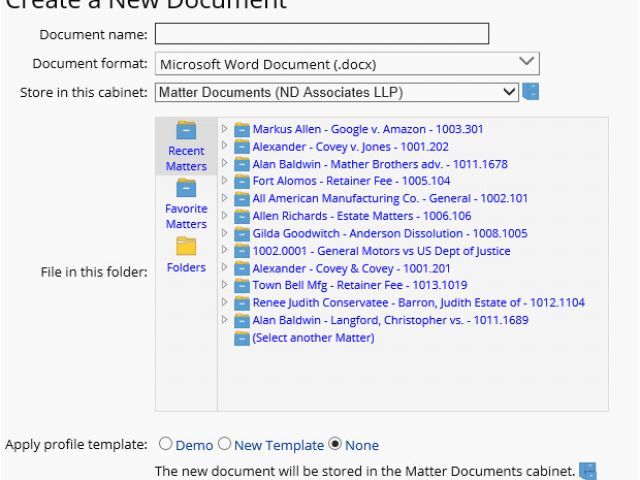Viewport: 640px width, 480px height.
Task: Expand Markus Allen - Google v. Amazon matter
Action: pos(224,129)
